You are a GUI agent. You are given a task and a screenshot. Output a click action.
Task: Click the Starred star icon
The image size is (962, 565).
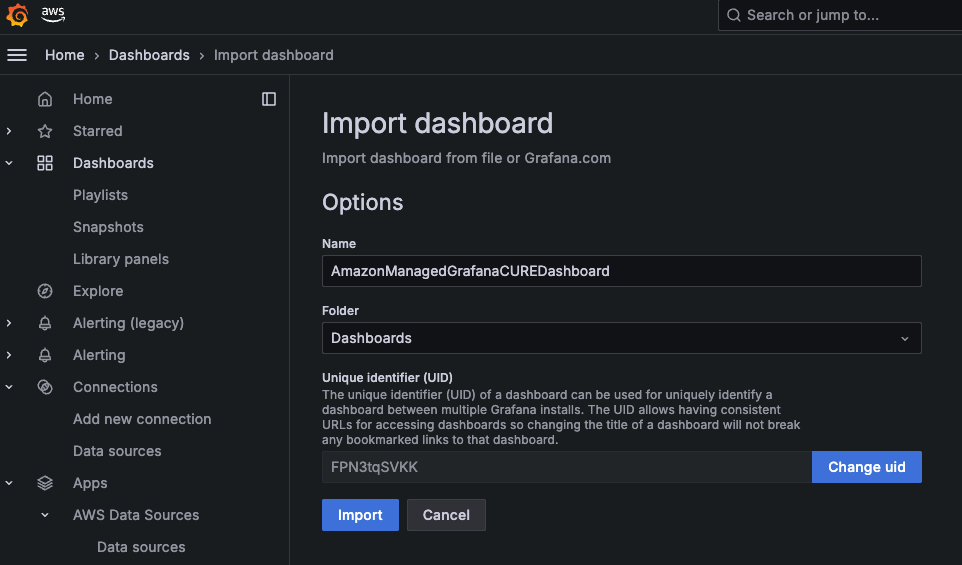[x=45, y=131]
